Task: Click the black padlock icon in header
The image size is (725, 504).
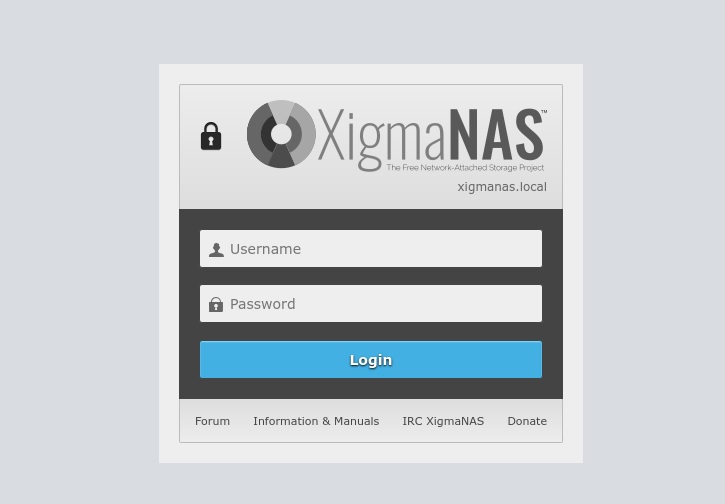Action: click(x=211, y=136)
